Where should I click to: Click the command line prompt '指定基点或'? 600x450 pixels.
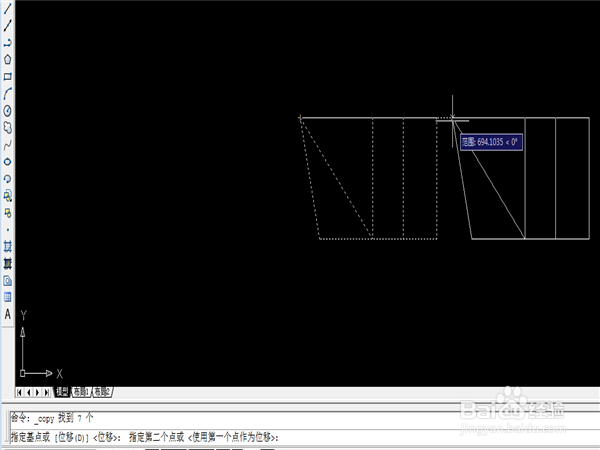point(31,437)
